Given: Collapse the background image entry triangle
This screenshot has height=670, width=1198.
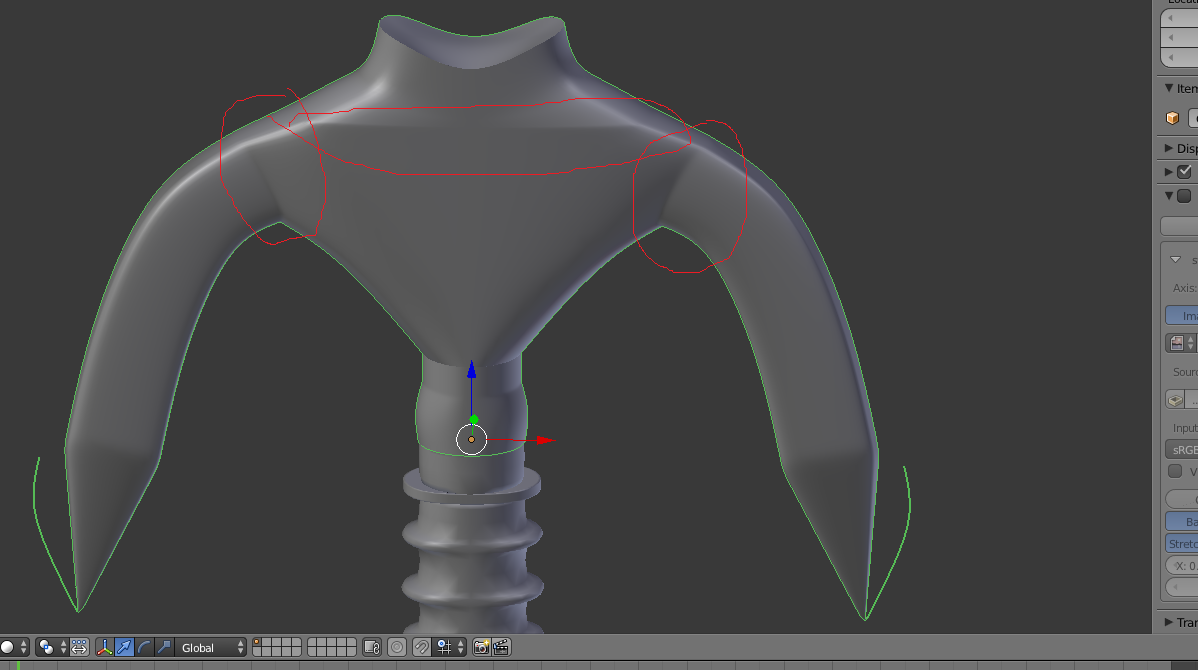Looking at the screenshot, I should pyautogui.click(x=1175, y=260).
